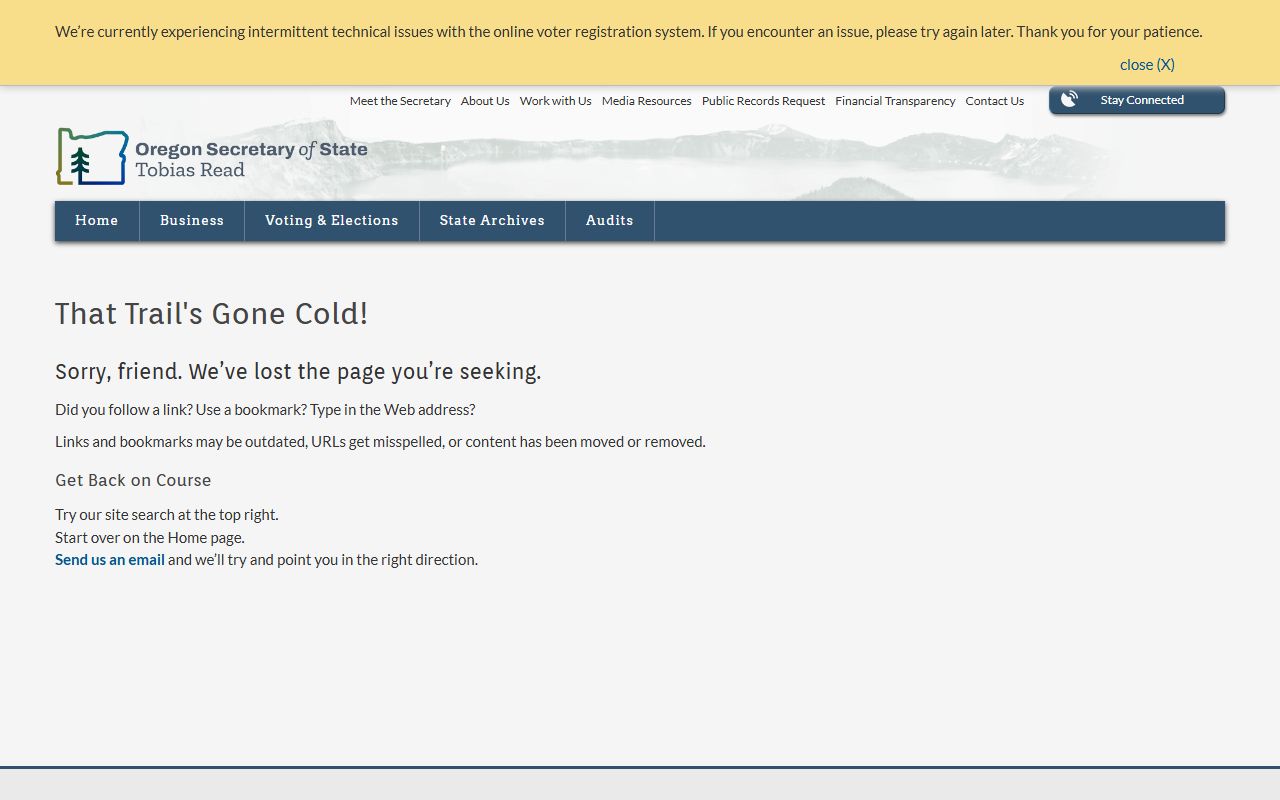Click the Oregon Secretary of State title text
The width and height of the screenshot is (1280, 800).
click(251, 150)
